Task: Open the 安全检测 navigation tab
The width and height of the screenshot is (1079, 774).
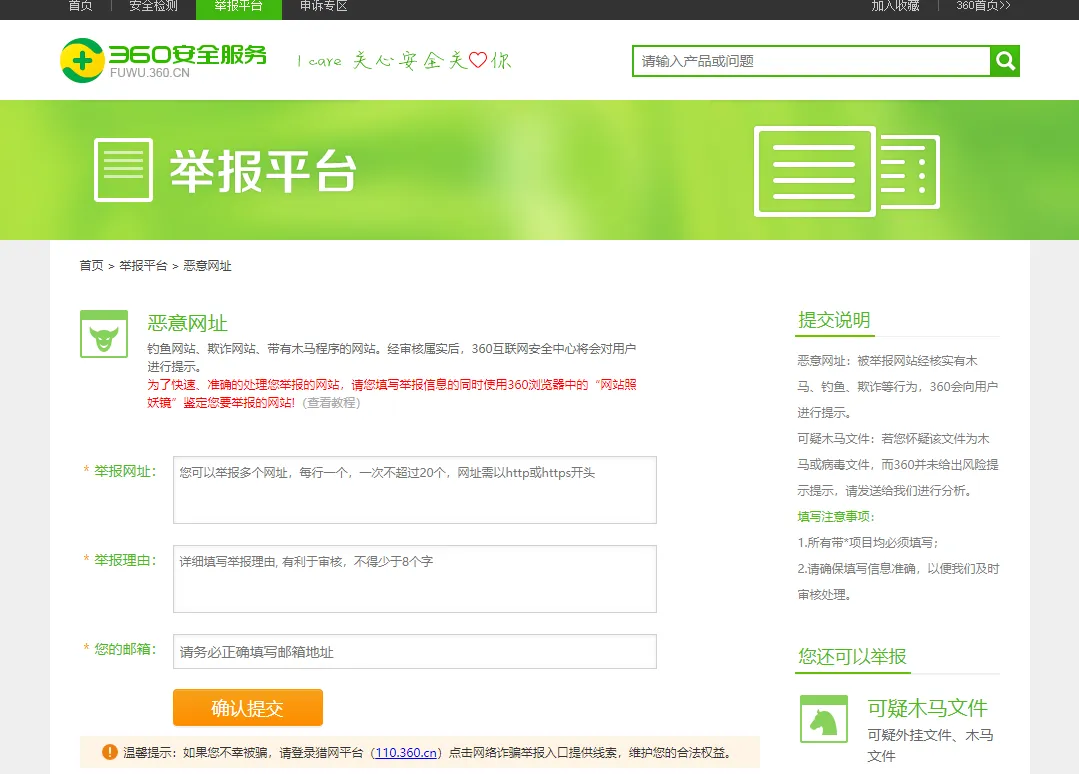Action: [153, 6]
